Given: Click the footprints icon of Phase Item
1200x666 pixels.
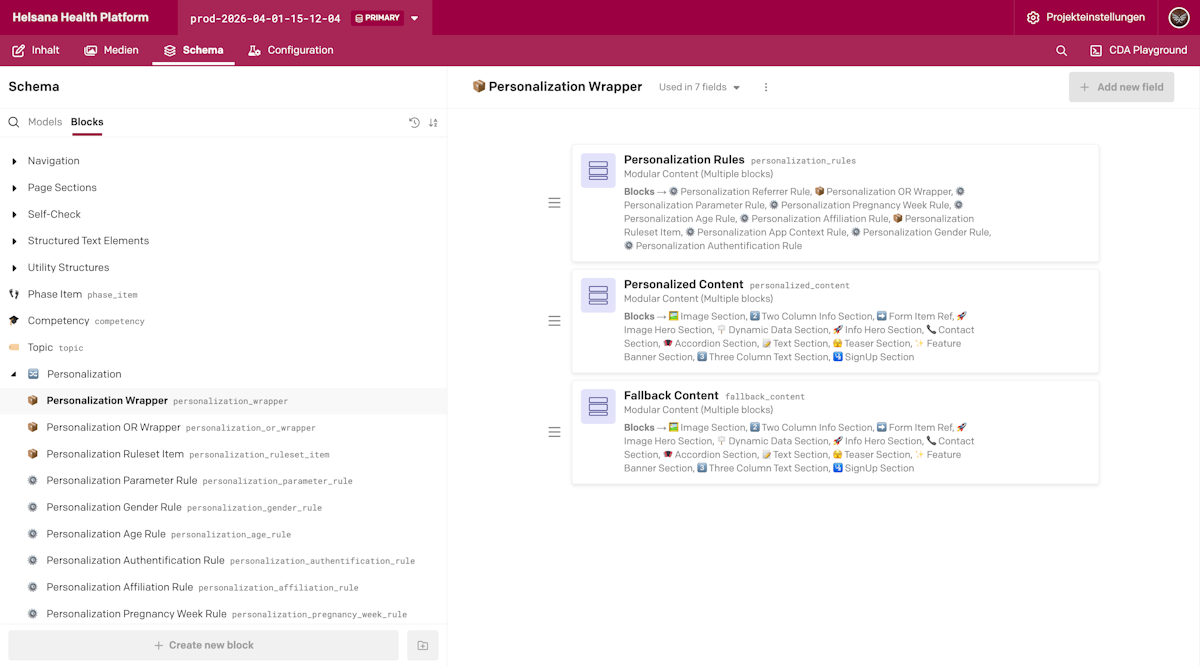Looking at the screenshot, I should pos(14,294).
